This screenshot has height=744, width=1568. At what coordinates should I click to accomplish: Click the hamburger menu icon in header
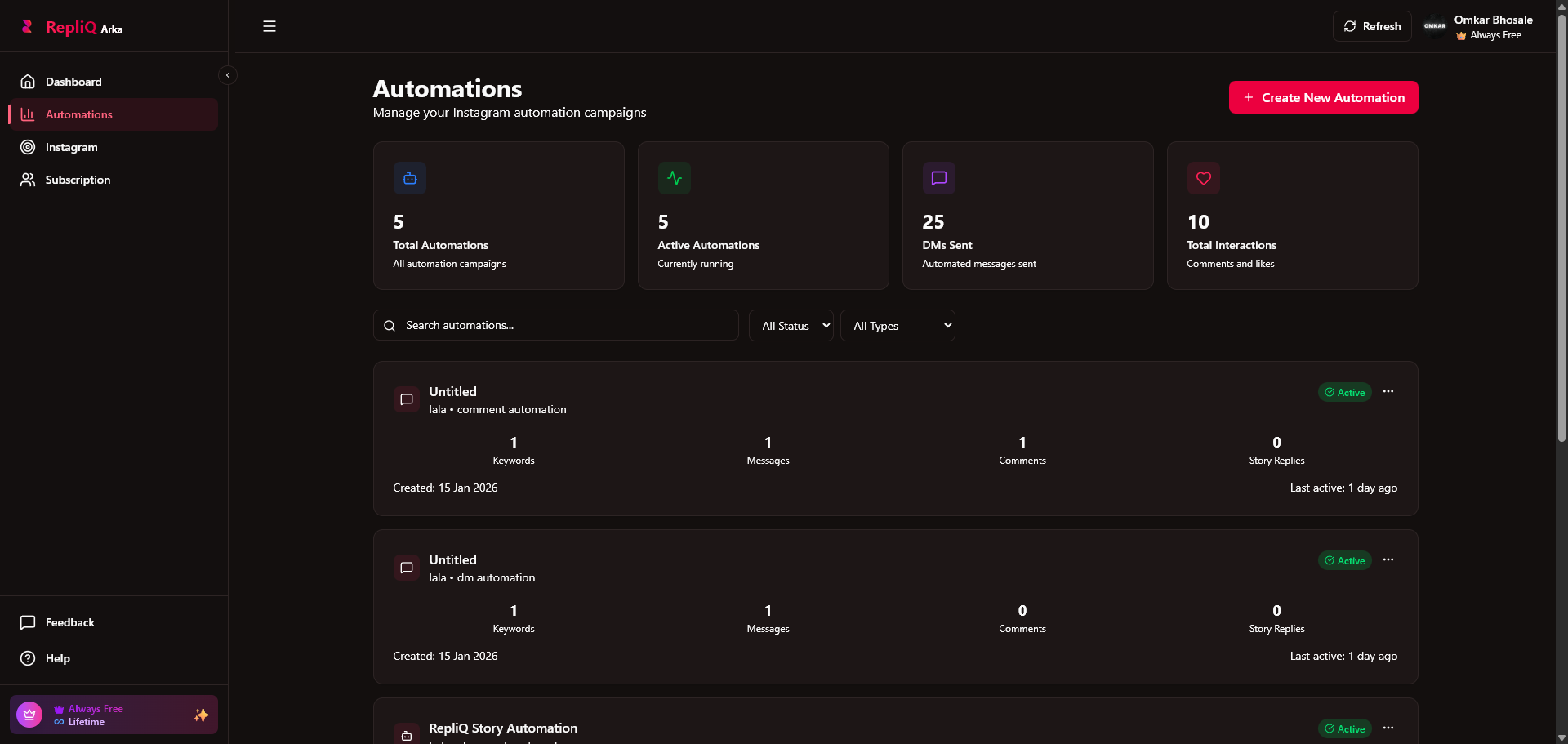pyautogui.click(x=269, y=26)
